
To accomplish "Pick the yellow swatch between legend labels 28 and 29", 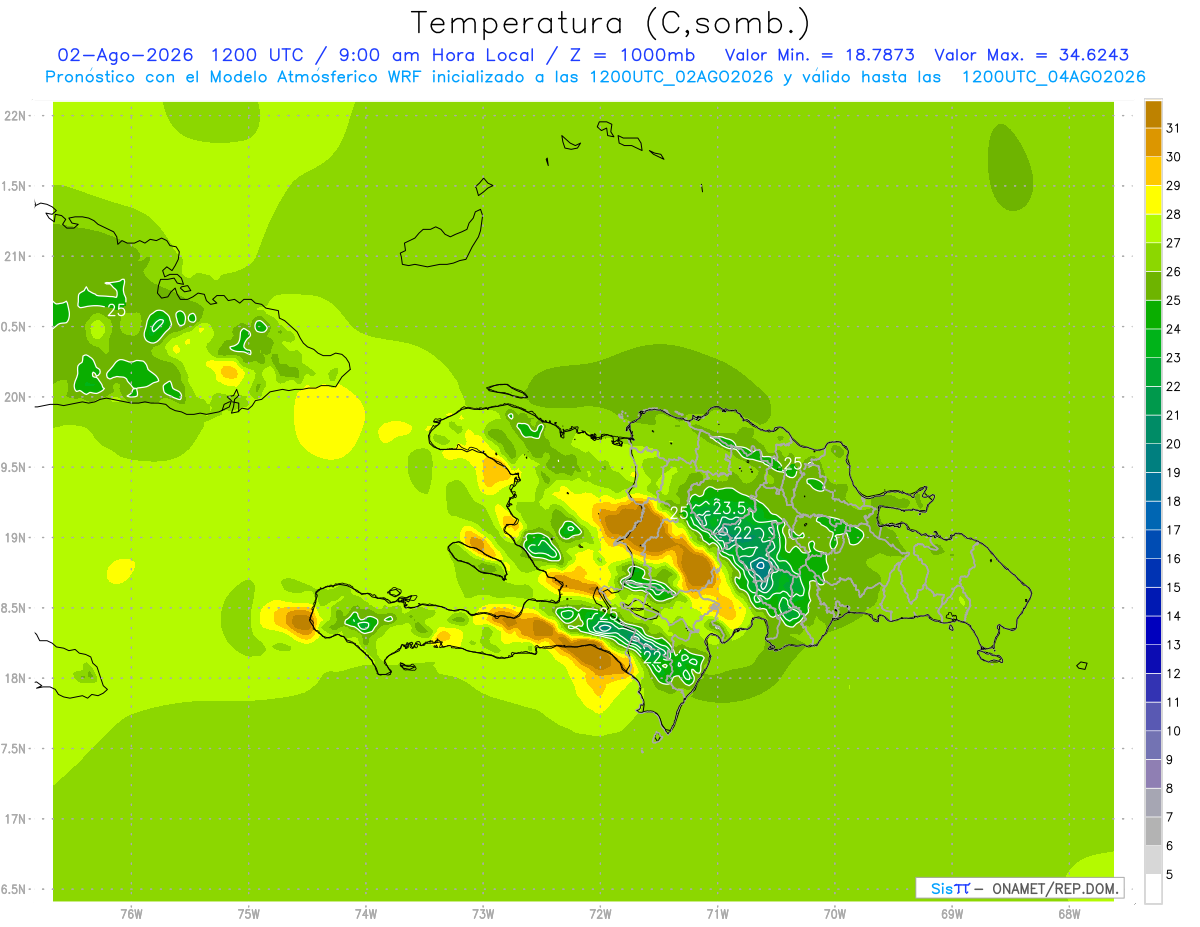I will click(x=1153, y=200).
